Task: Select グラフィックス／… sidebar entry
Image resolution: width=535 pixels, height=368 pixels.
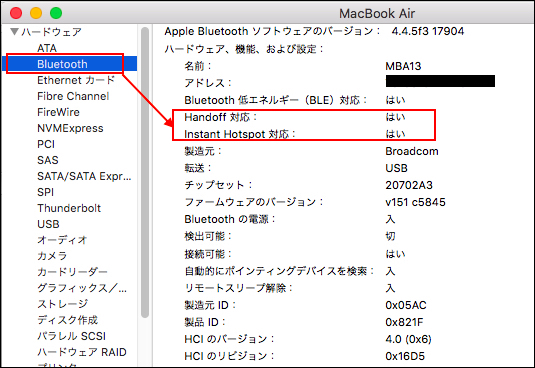Action: tap(82, 288)
